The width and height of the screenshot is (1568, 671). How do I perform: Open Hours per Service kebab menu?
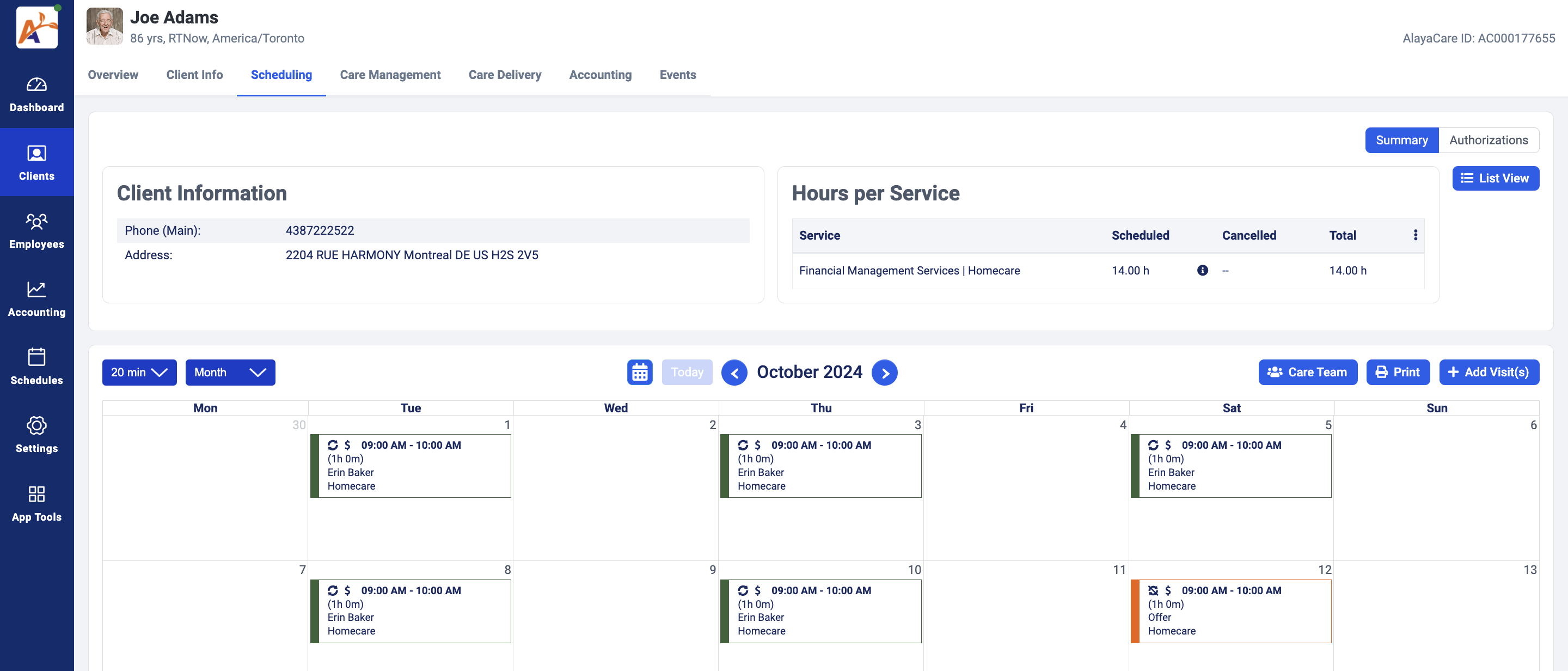tap(1415, 235)
